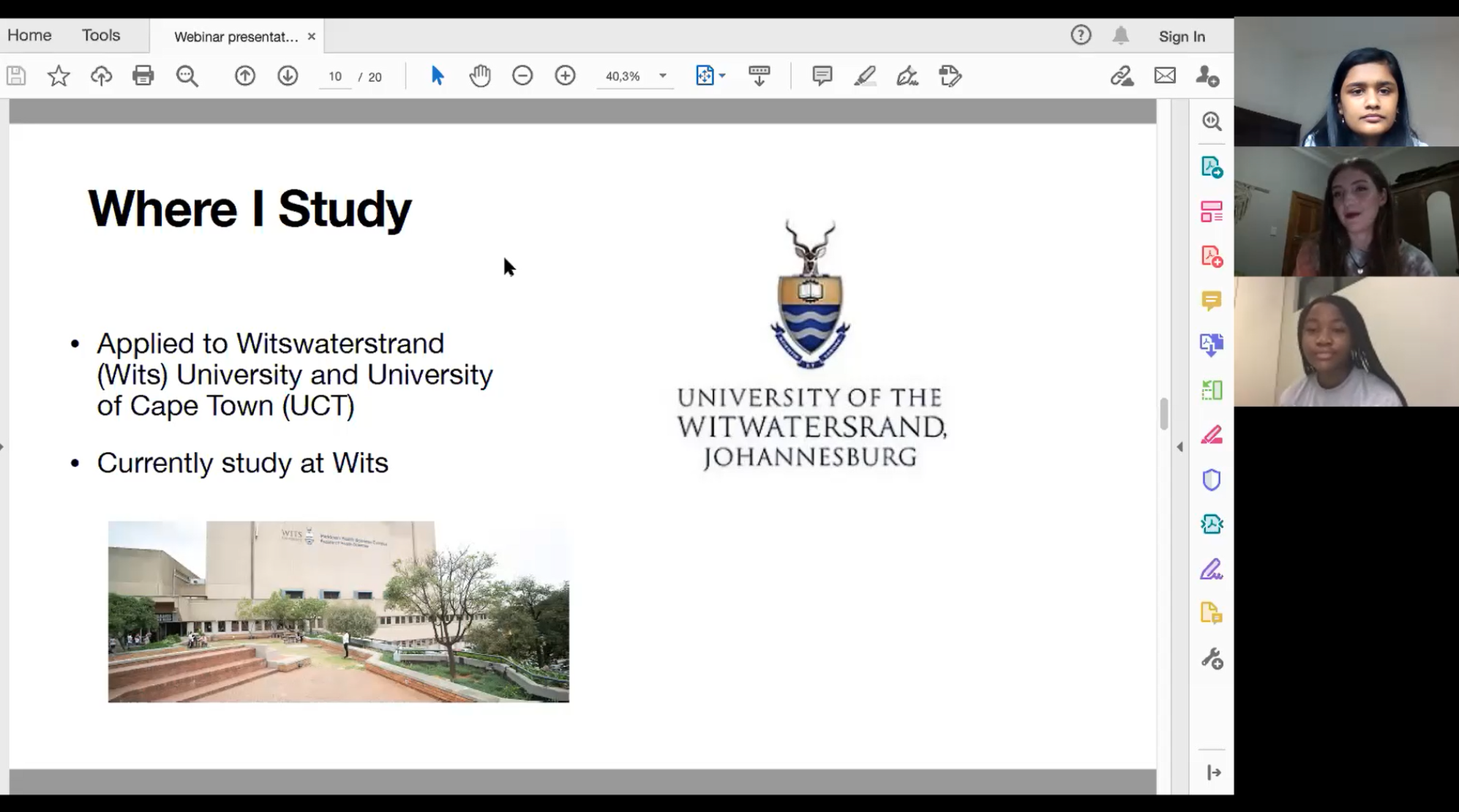This screenshot has height=812, width=1459.
Task: Select the Webinar presentation document tab
Action: (x=236, y=37)
